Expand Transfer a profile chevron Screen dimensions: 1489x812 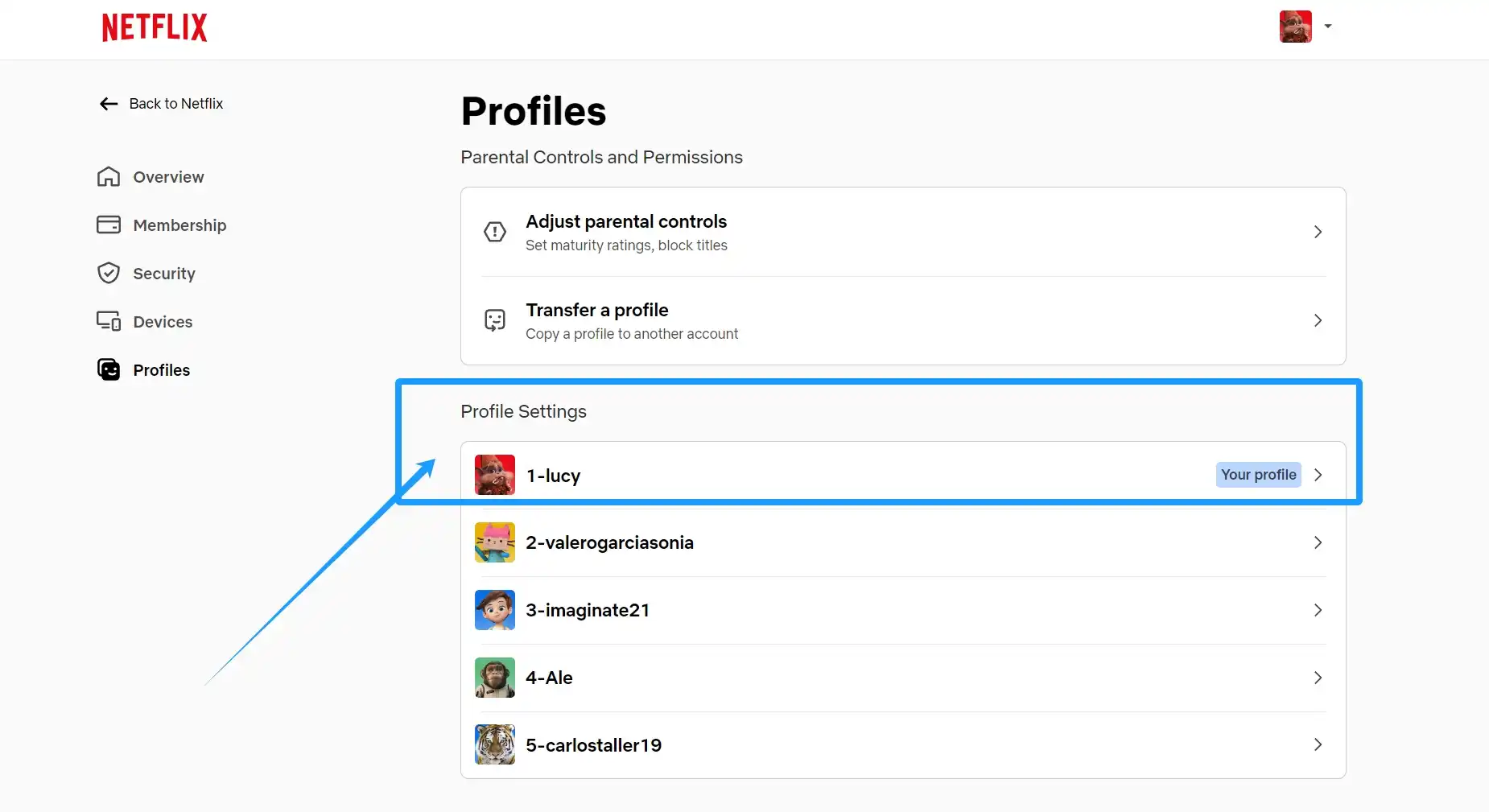[1318, 320]
